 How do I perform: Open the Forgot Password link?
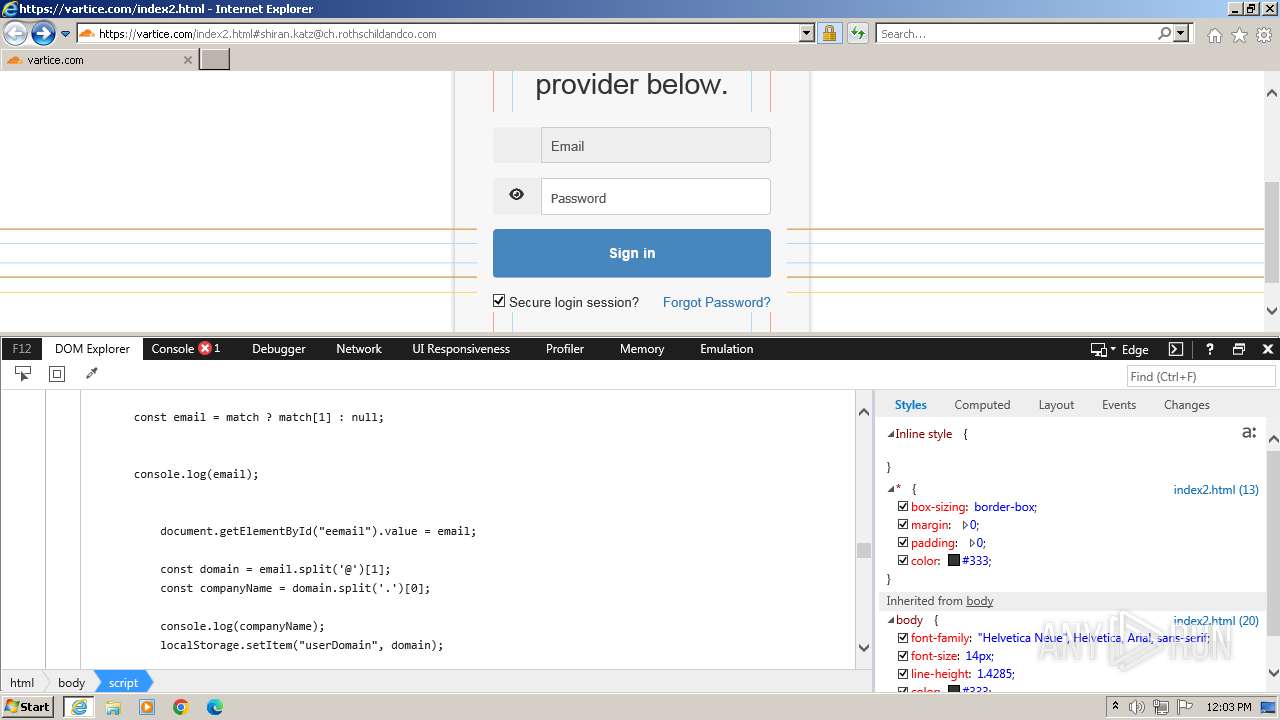(716, 302)
